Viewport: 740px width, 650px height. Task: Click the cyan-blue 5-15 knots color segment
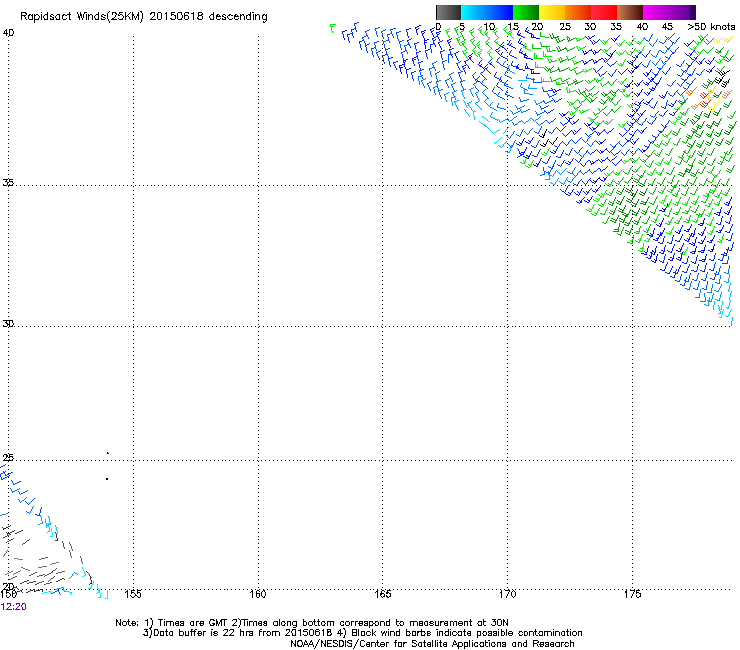[x=487, y=12]
